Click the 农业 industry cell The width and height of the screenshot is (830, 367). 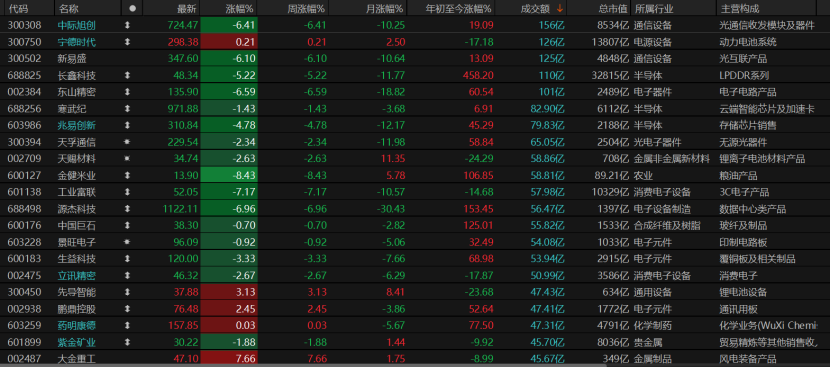pyautogui.click(x=644, y=175)
